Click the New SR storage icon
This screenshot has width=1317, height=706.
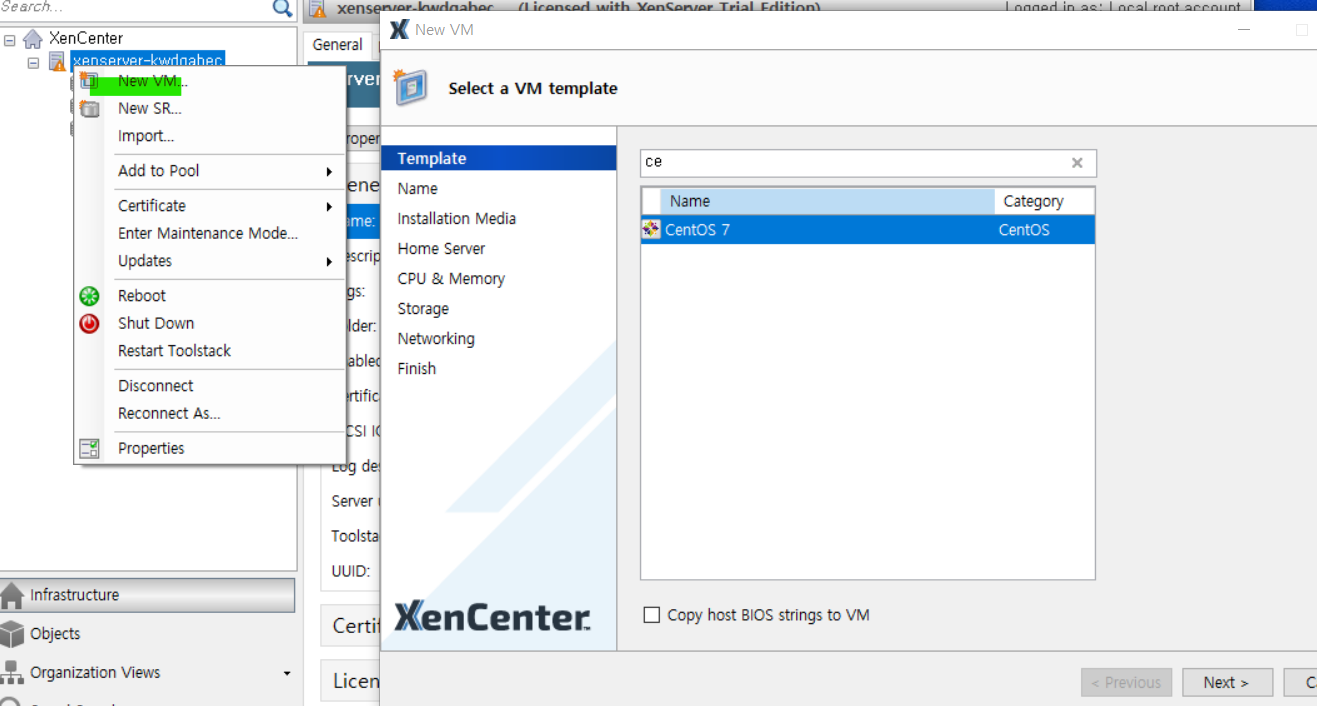coord(90,108)
